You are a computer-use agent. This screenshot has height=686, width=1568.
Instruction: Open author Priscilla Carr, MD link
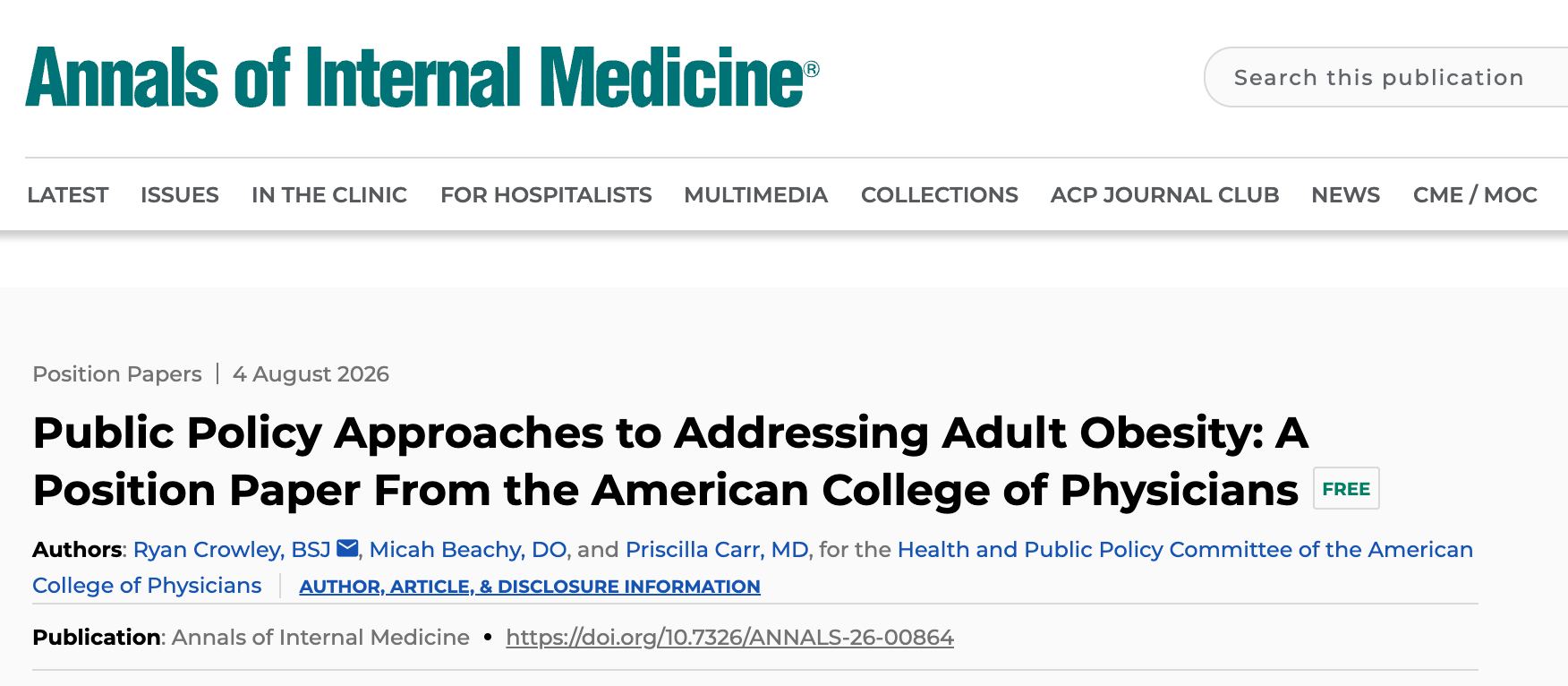click(x=717, y=549)
